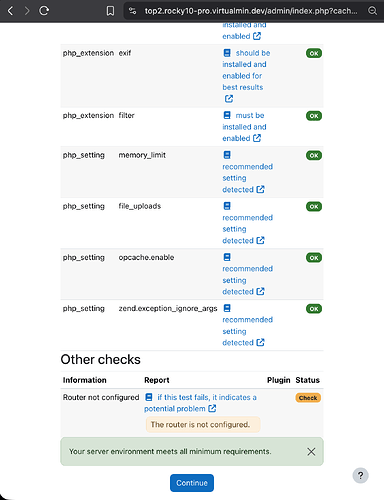Open the help question mark button
This screenshot has width=384, height=500.
point(360,475)
